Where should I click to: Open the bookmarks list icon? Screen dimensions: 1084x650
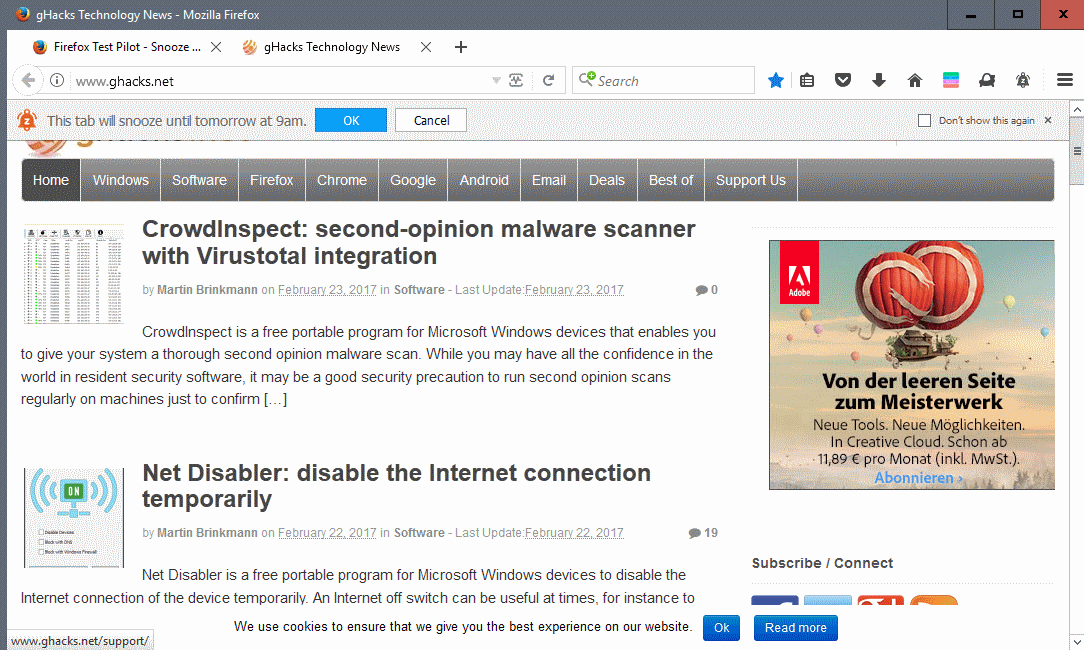pyautogui.click(x=808, y=81)
